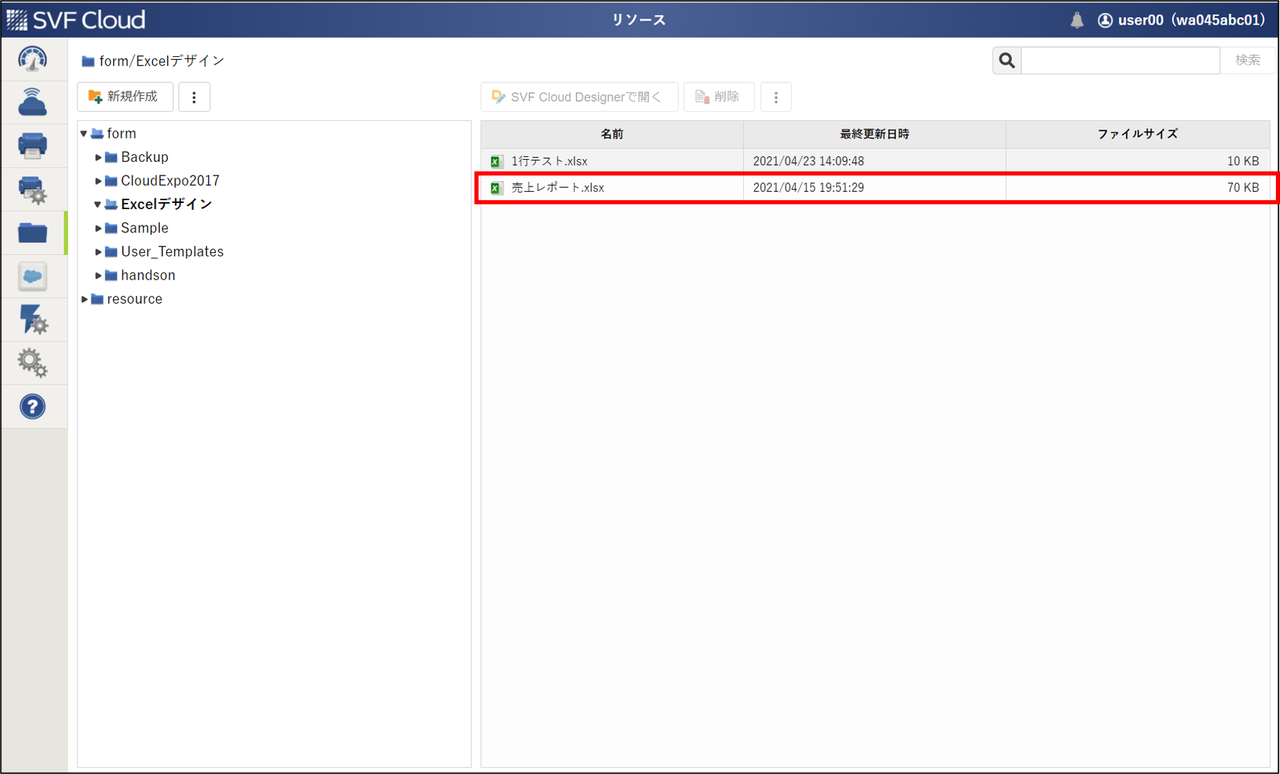The width and height of the screenshot is (1280, 774).
Task: Click Excel icon of 1行テスト.xlsx
Action: point(497,161)
